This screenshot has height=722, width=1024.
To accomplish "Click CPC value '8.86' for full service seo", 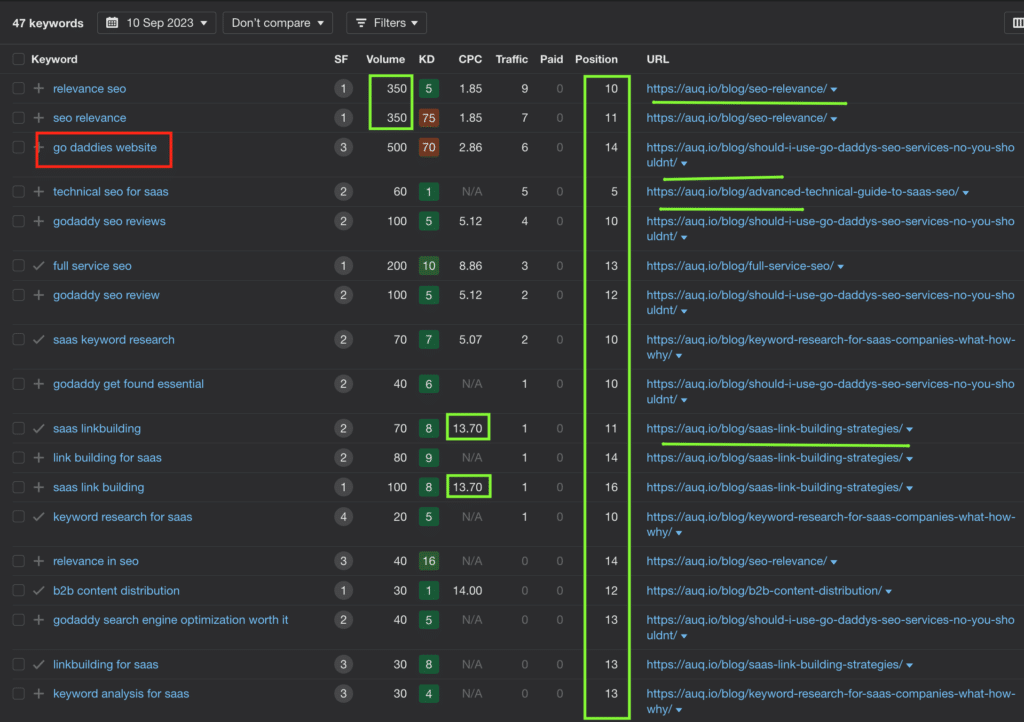I will coord(470,266).
